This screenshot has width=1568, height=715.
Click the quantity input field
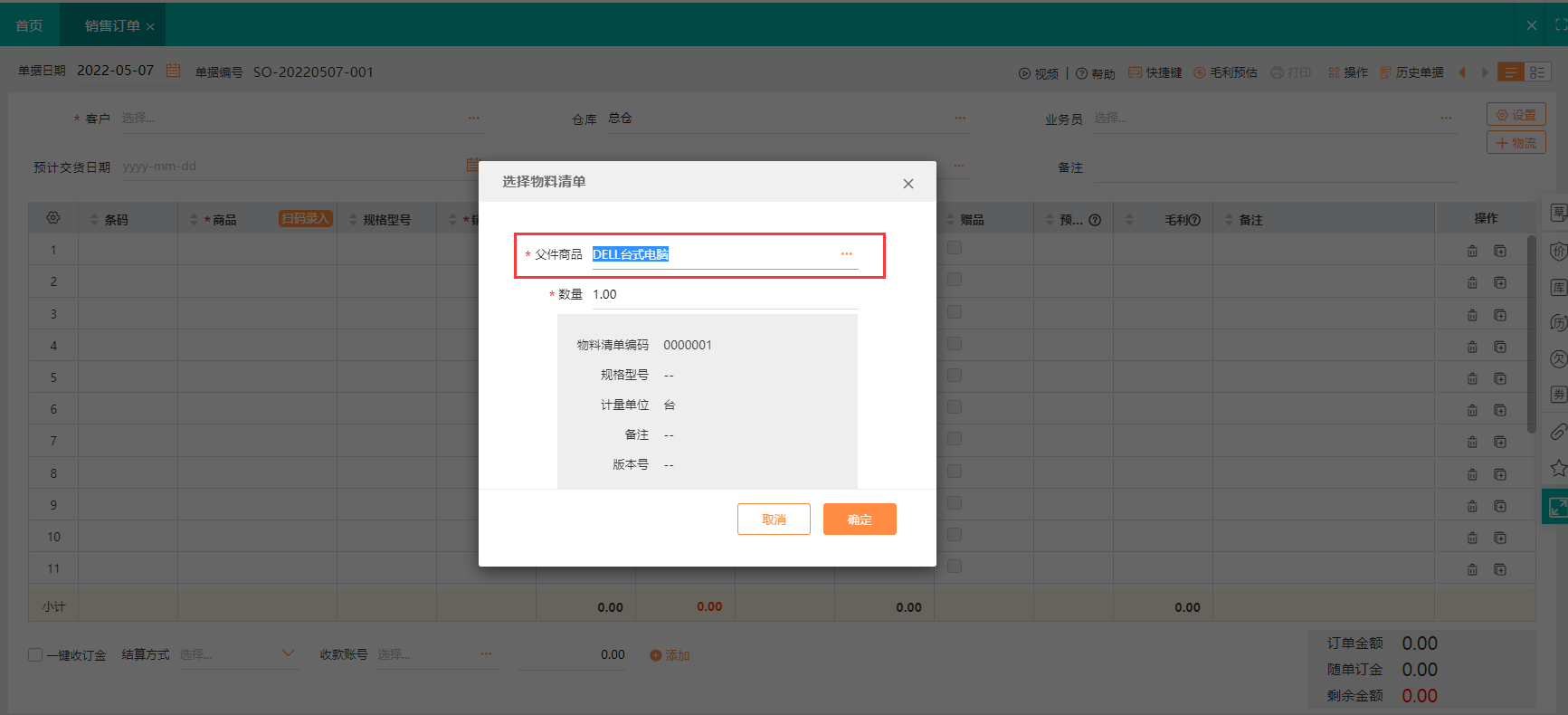coord(724,295)
